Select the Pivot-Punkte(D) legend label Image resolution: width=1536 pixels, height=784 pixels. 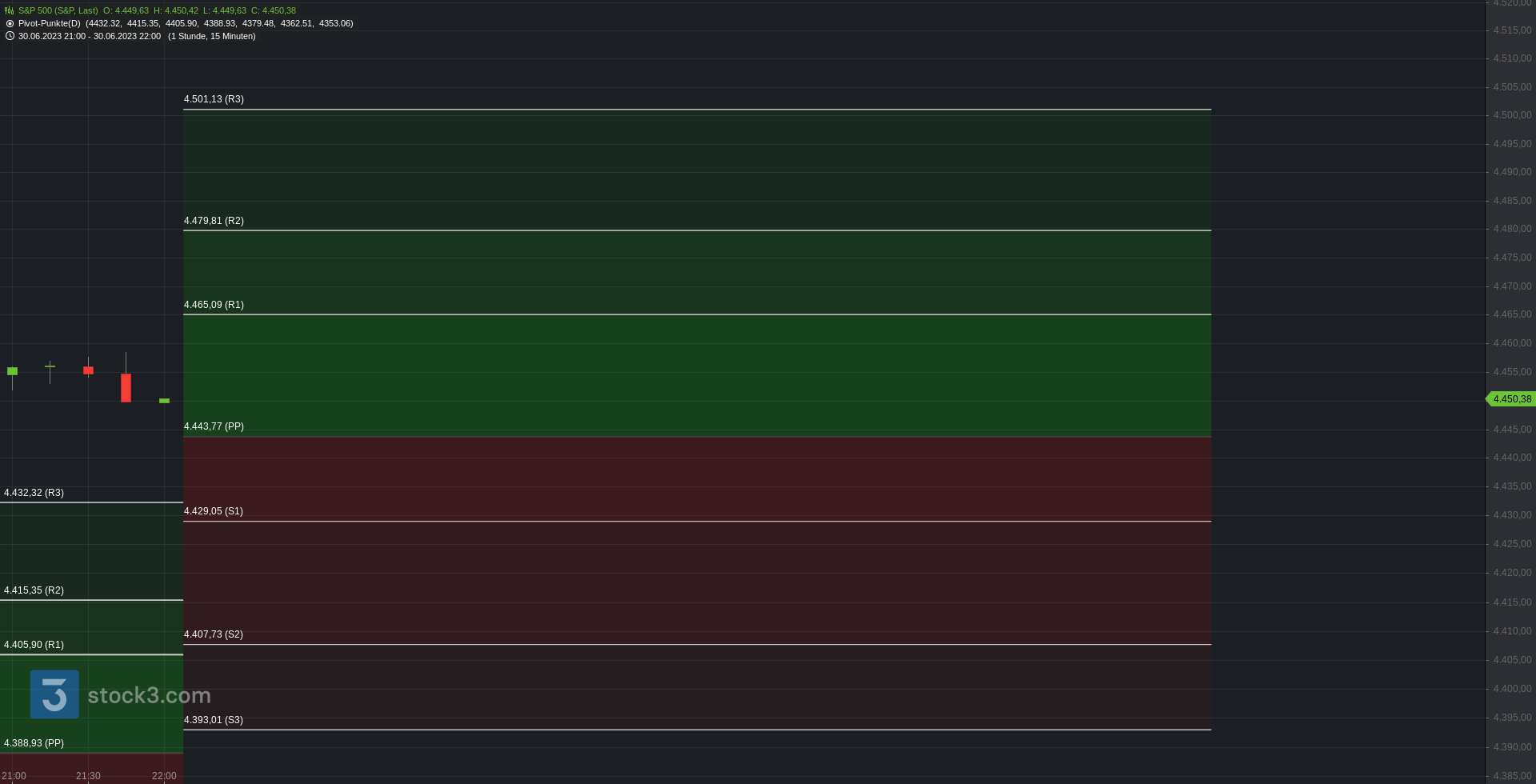[x=50, y=23]
